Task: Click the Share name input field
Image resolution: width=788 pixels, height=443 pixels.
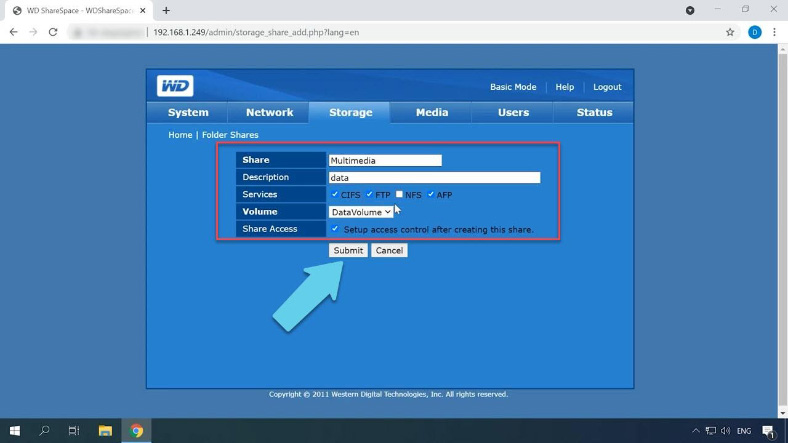Action: (385, 160)
